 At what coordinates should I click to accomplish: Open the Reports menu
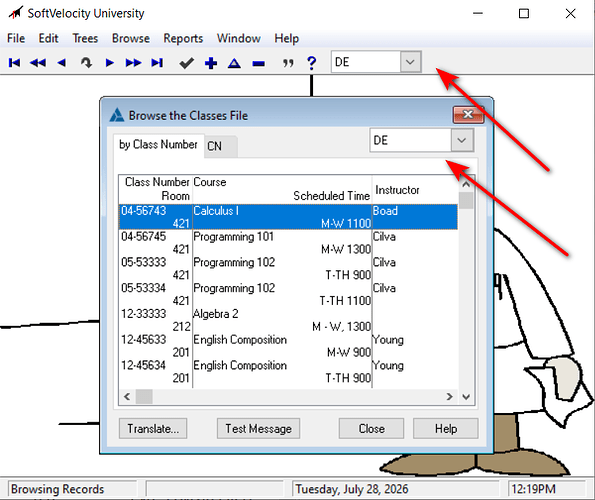183,38
